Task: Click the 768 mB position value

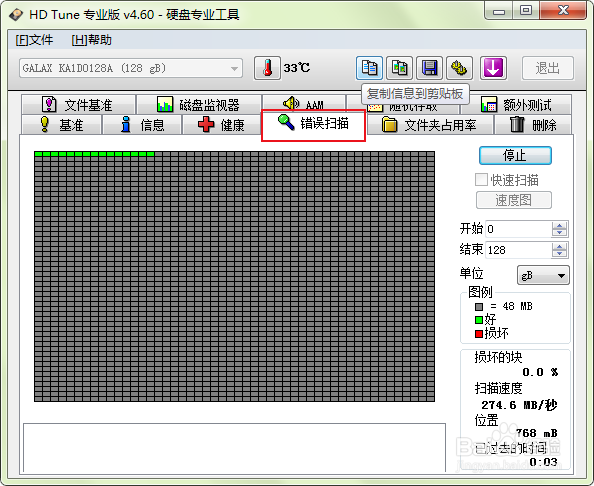Action: (x=536, y=433)
